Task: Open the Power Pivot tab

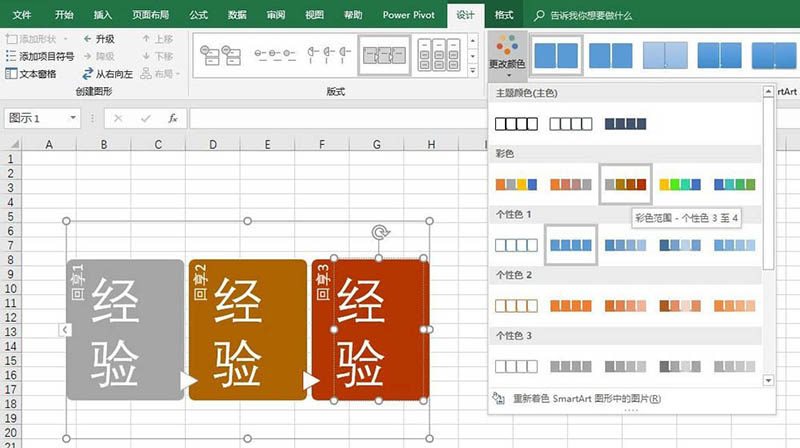Action: click(409, 15)
